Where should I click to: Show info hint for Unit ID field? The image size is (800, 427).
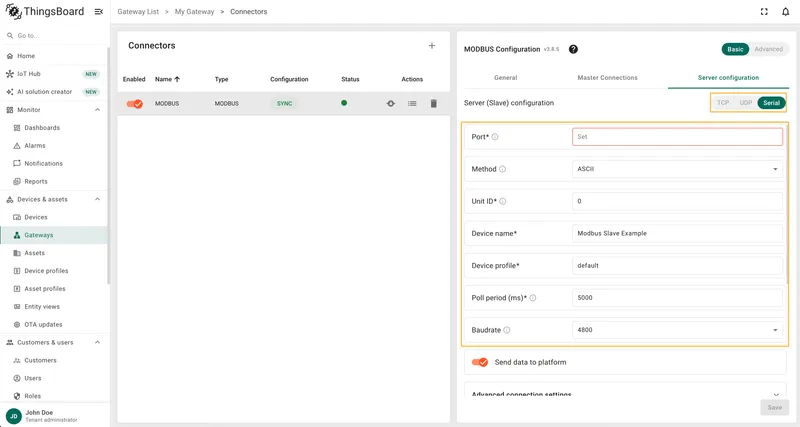(x=503, y=201)
